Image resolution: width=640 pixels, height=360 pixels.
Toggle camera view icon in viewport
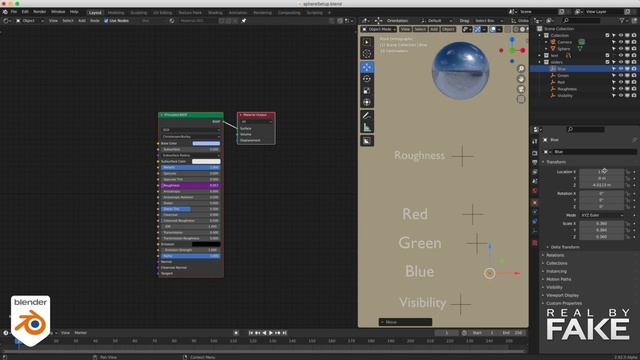pos(521,89)
